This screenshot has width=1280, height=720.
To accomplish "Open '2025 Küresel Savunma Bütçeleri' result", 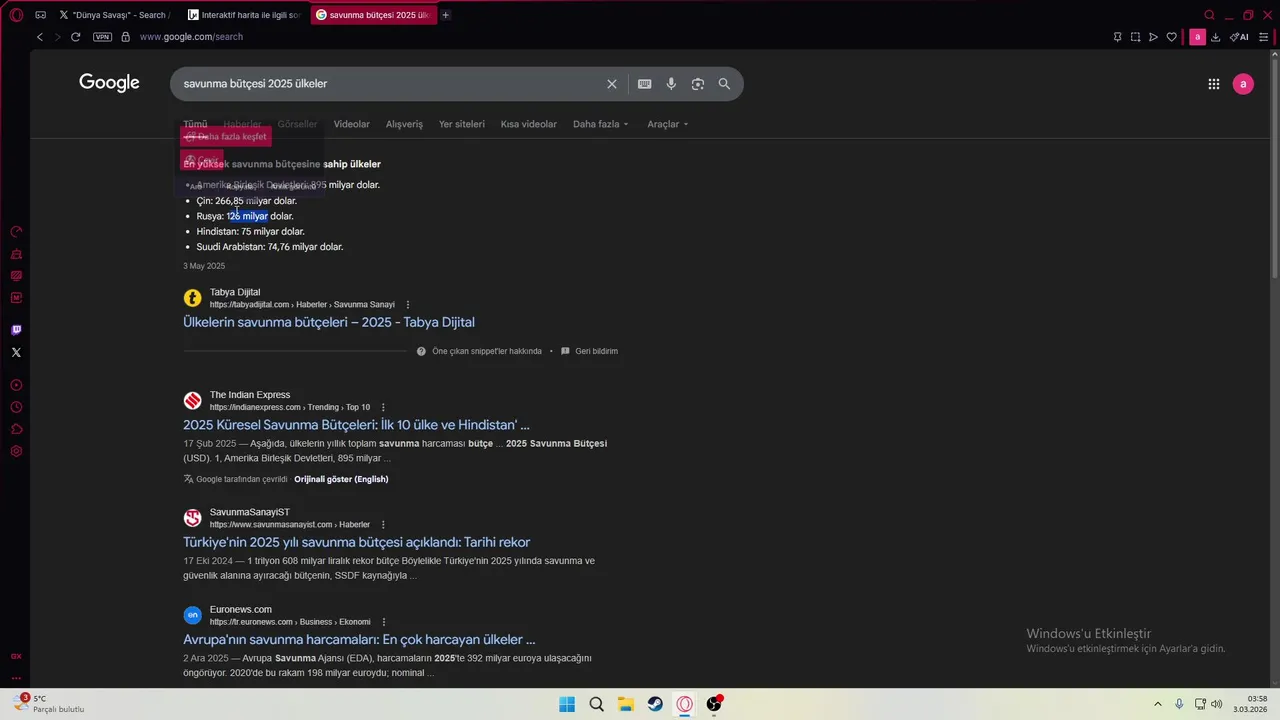I will tap(356, 425).
